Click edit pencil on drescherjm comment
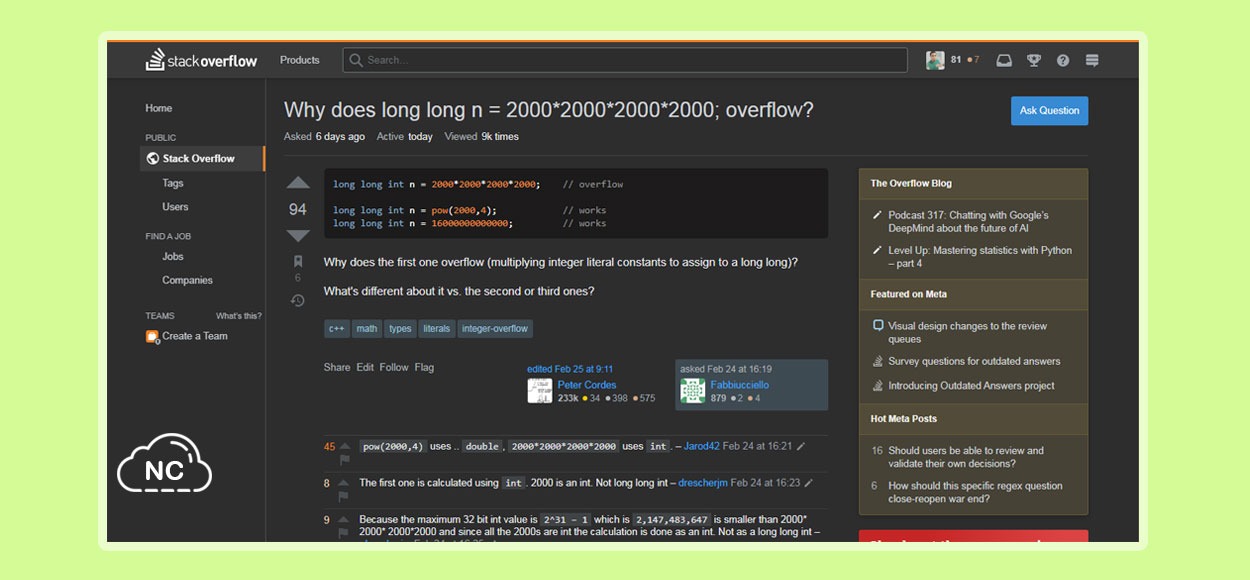This screenshot has height=580, width=1250. [x=808, y=483]
